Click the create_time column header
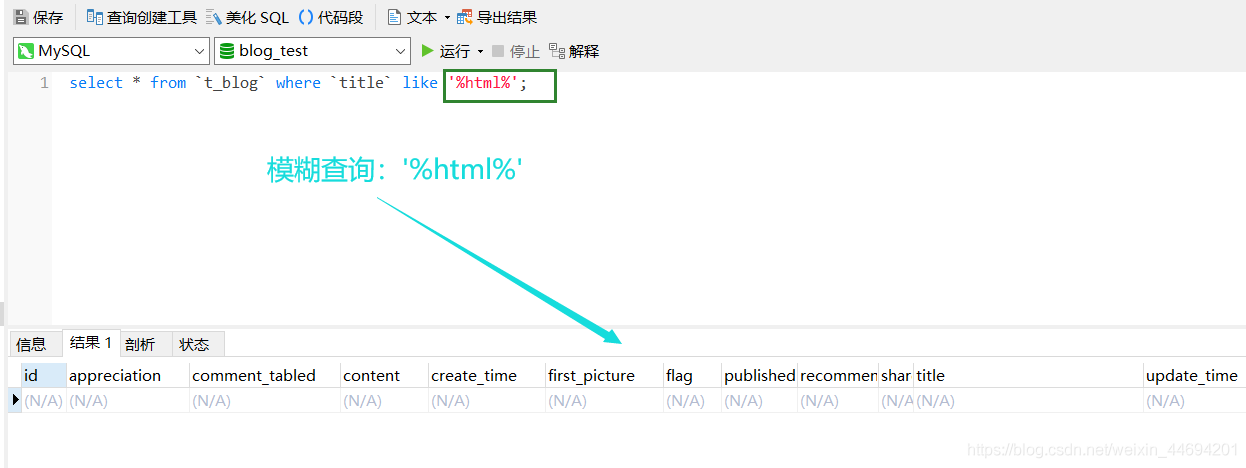 tap(487, 375)
